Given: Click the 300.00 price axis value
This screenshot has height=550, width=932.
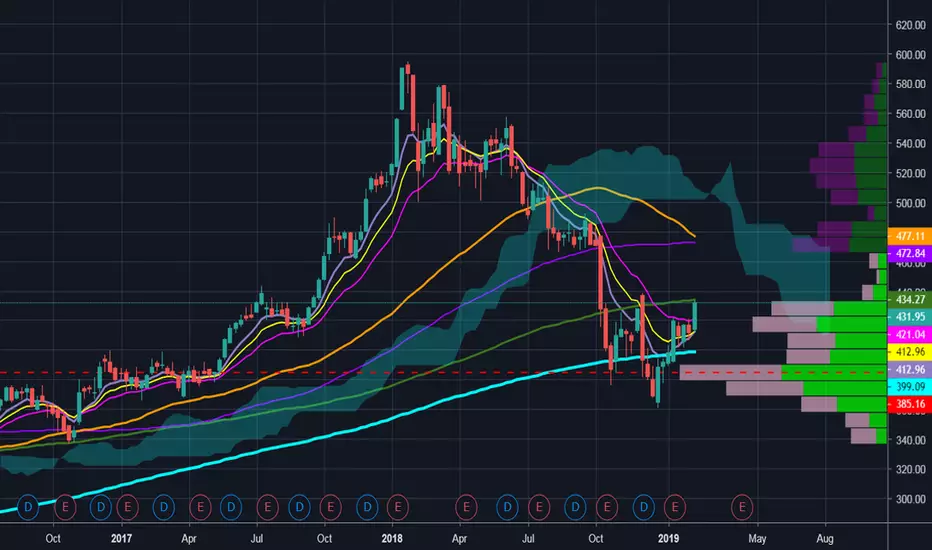Looking at the screenshot, I should [x=911, y=499].
